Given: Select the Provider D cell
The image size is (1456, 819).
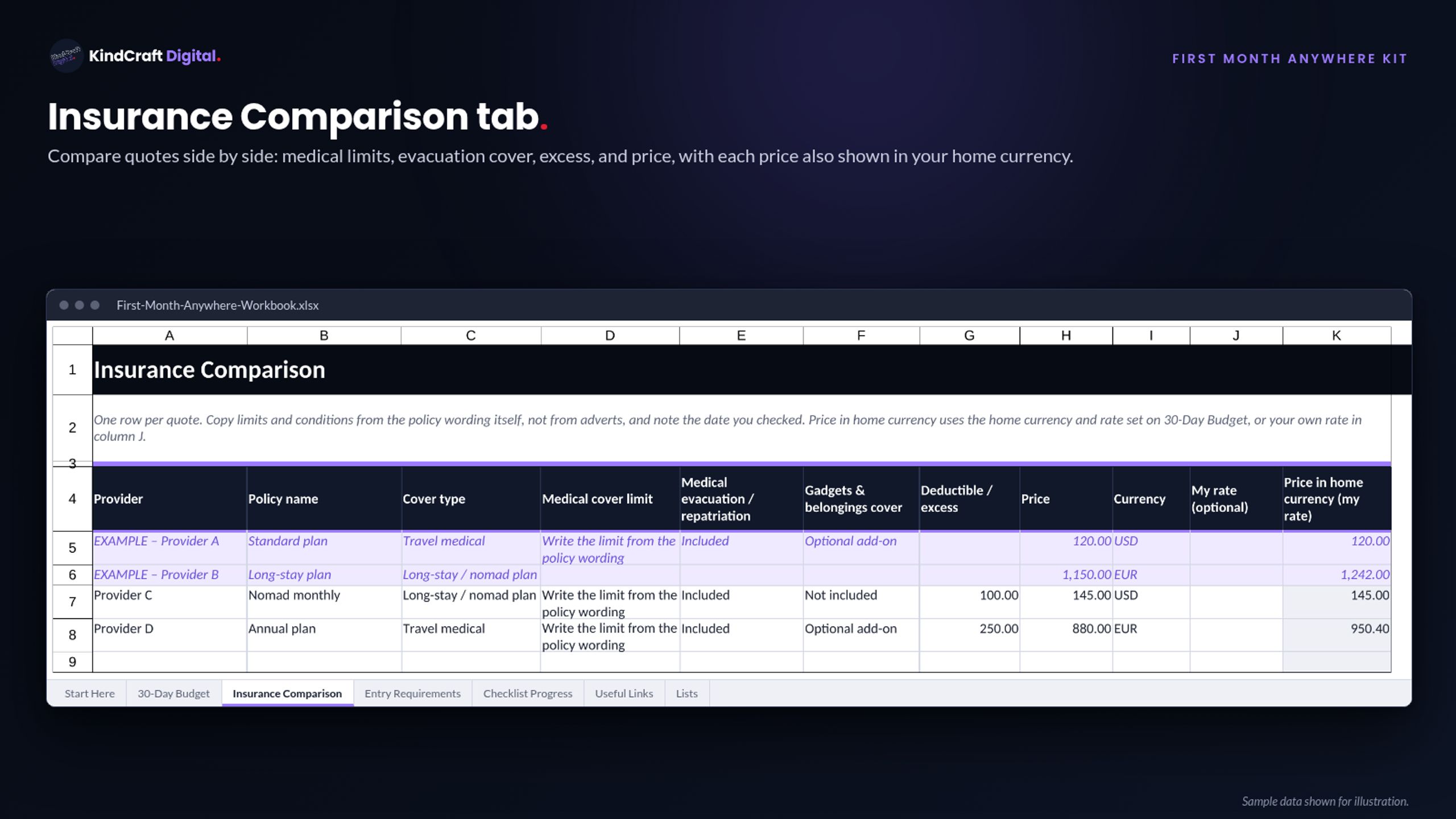Looking at the screenshot, I should click(169, 635).
